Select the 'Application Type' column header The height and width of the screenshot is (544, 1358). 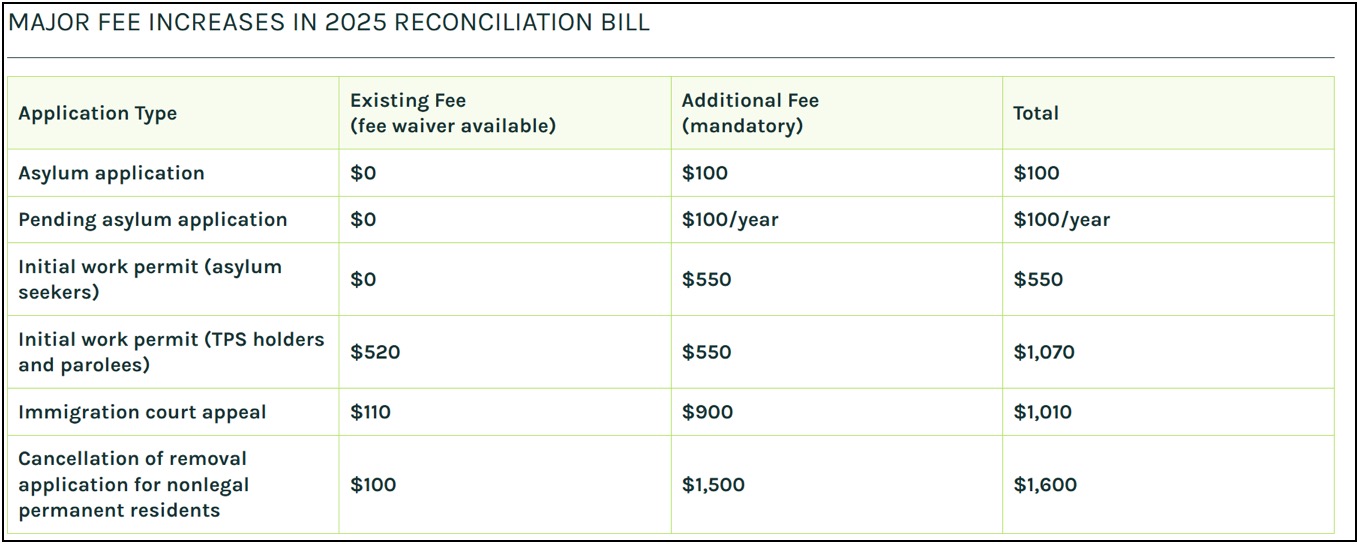(98, 113)
